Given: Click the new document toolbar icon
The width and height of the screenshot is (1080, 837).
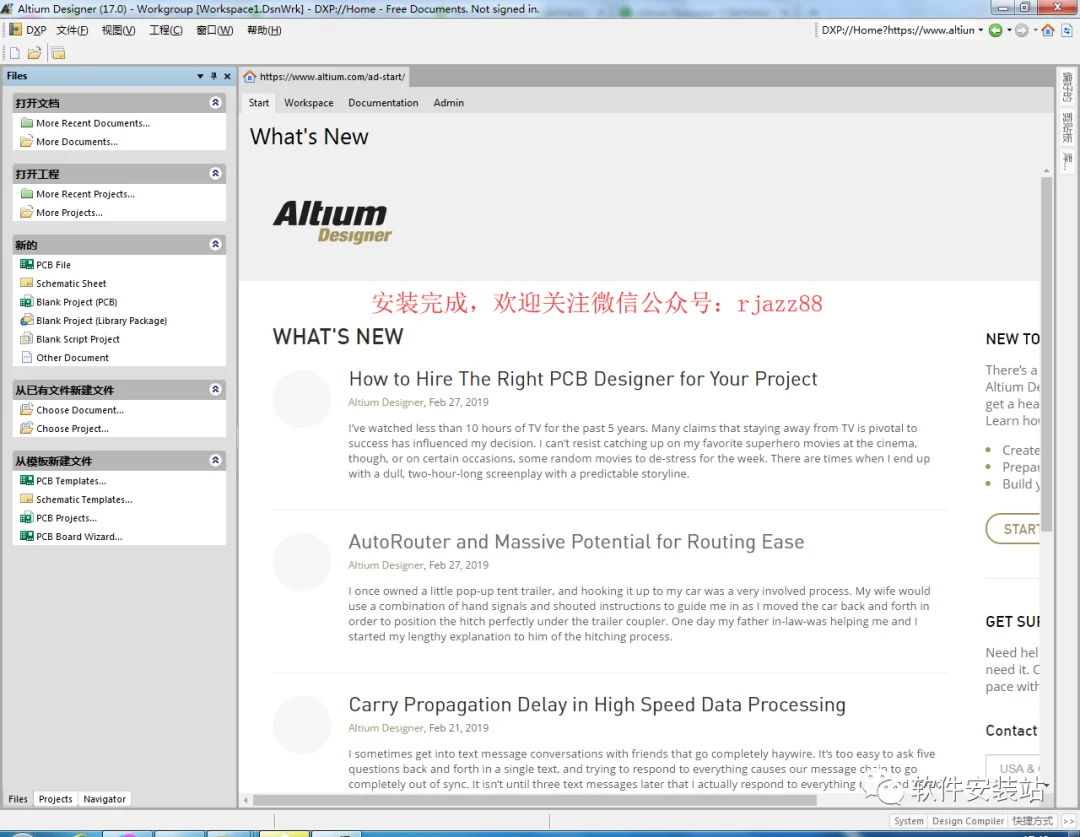Looking at the screenshot, I should [x=14, y=53].
